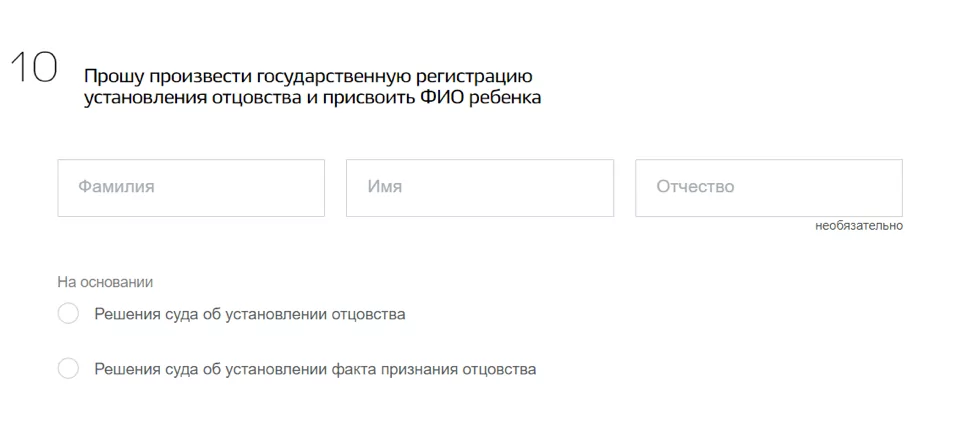
Task: Select radio circle for Решения суда об установлении отцовства
Action: tap(68, 314)
